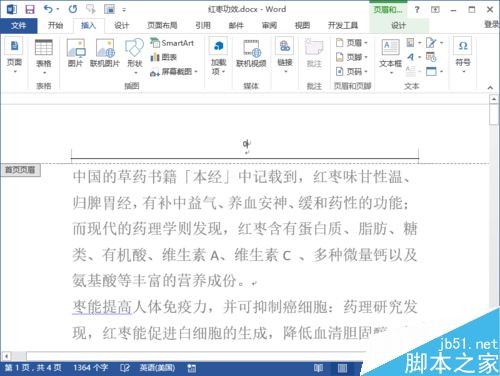
Task: Open the 引用 (References) tab
Action: (x=203, y=25)
